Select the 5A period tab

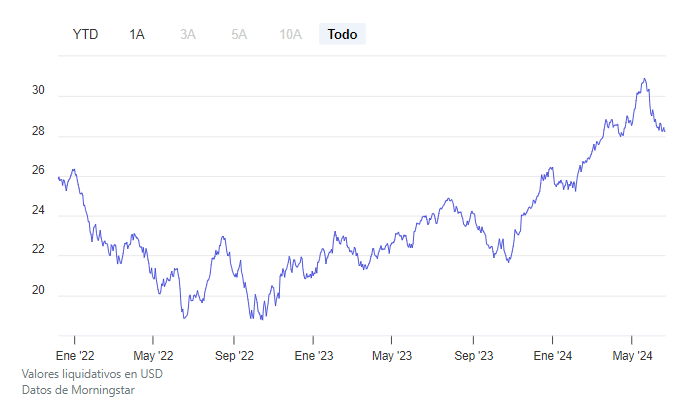239,34
